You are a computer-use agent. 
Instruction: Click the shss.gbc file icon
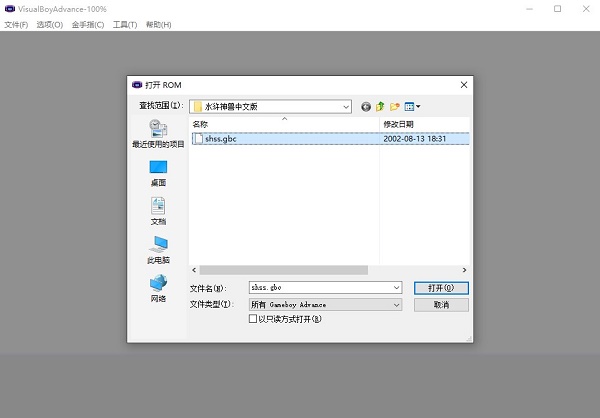198,139
